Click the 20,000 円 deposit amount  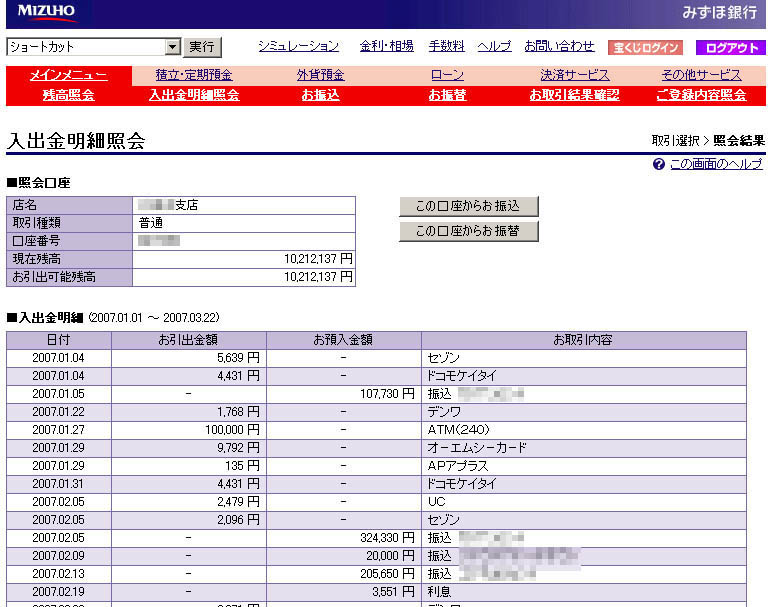(390, 556)
